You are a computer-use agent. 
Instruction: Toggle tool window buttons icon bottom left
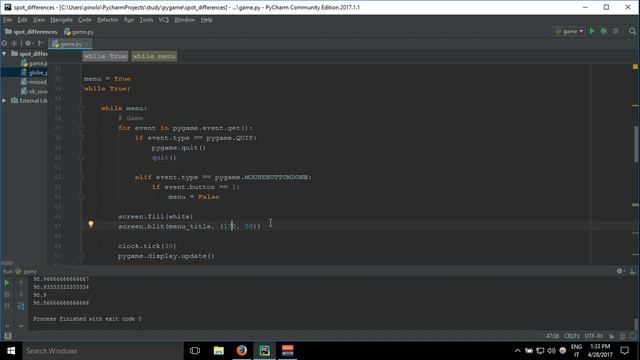point(7,336)
